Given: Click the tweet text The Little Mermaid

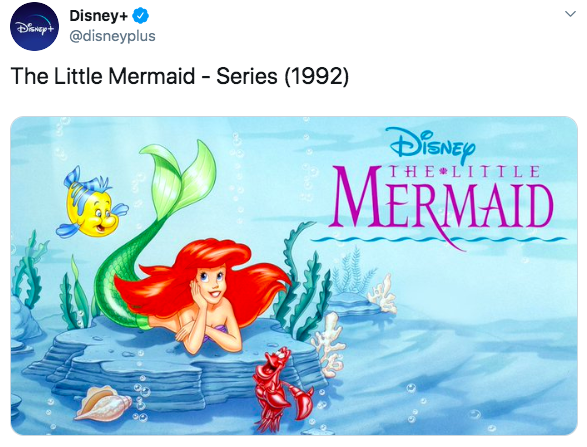Looking at the screenshot, I should (103, 76).
